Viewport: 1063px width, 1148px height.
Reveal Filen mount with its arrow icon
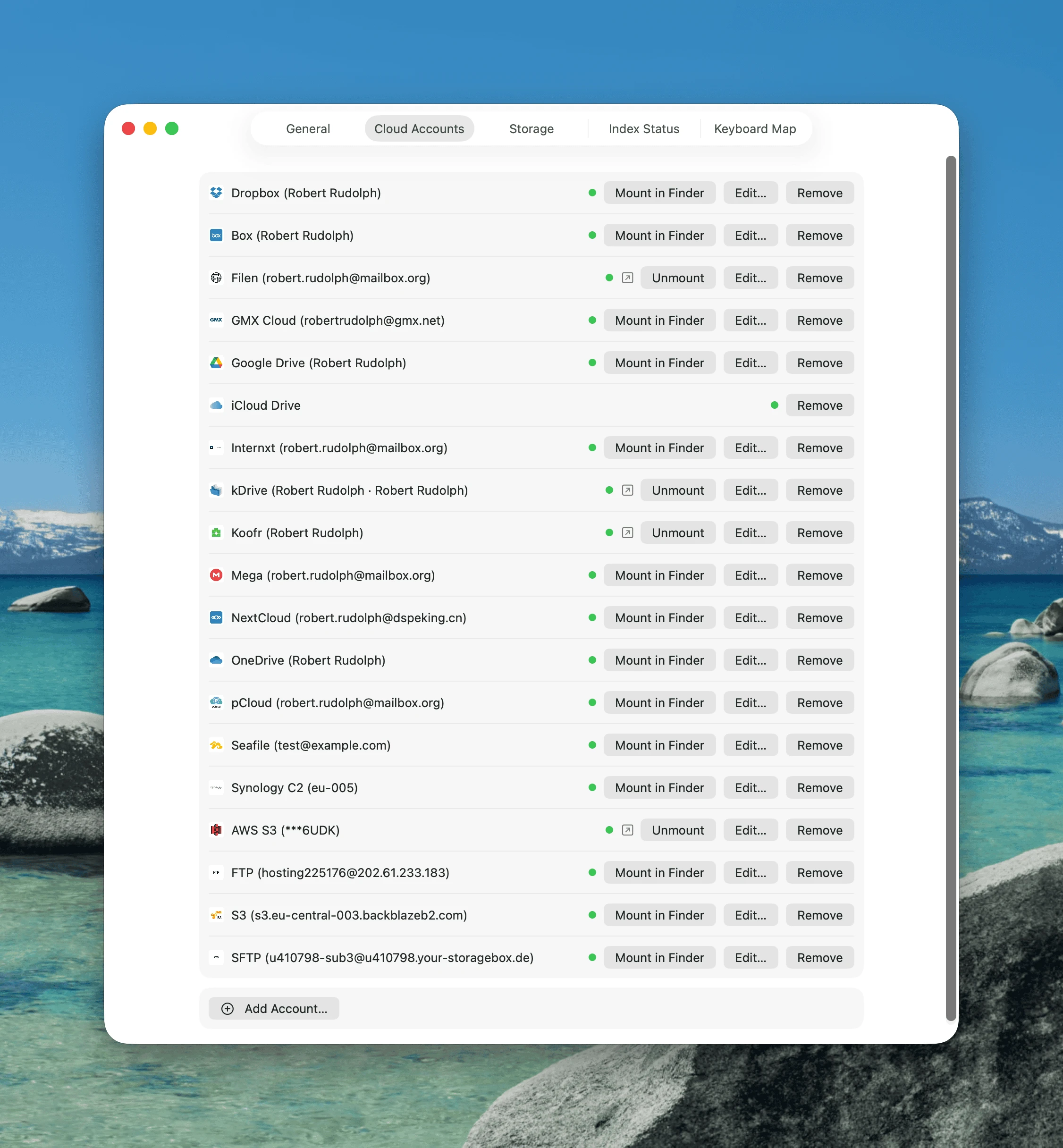(x=628, y=278)
